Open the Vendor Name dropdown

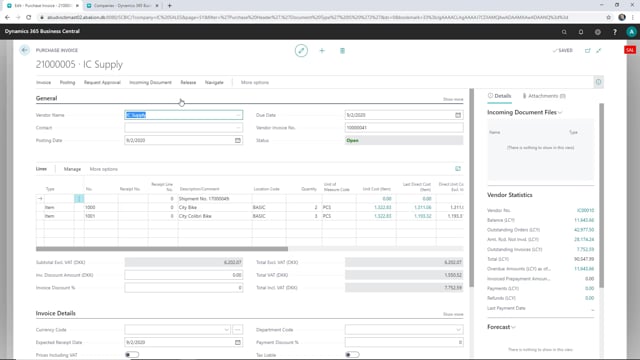(238, 115)
